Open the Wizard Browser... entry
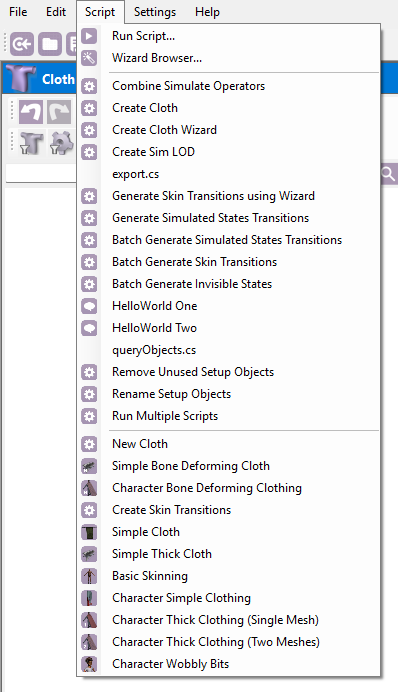 pos(229,58)
